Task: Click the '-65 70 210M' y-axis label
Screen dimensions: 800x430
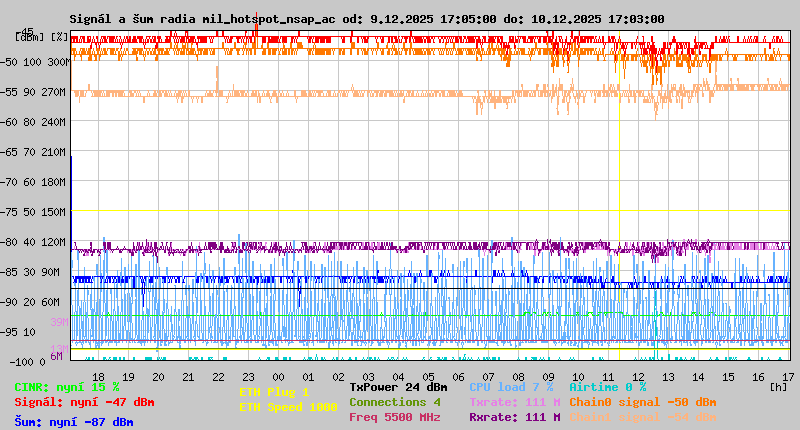Action: (33, 152)
